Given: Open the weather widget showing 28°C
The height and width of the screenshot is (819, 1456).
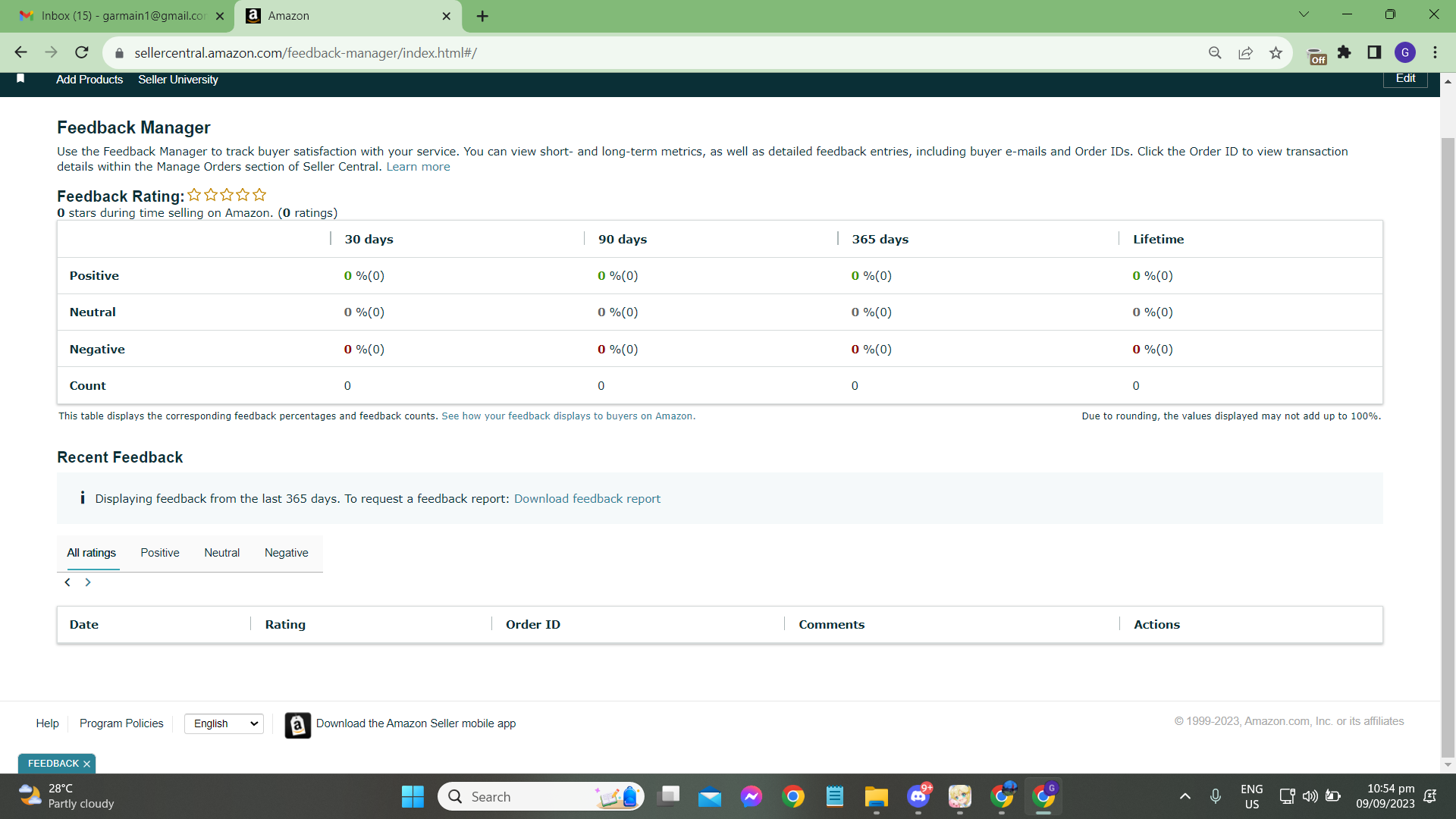Looking at the screenshot, I should (67, 796).
